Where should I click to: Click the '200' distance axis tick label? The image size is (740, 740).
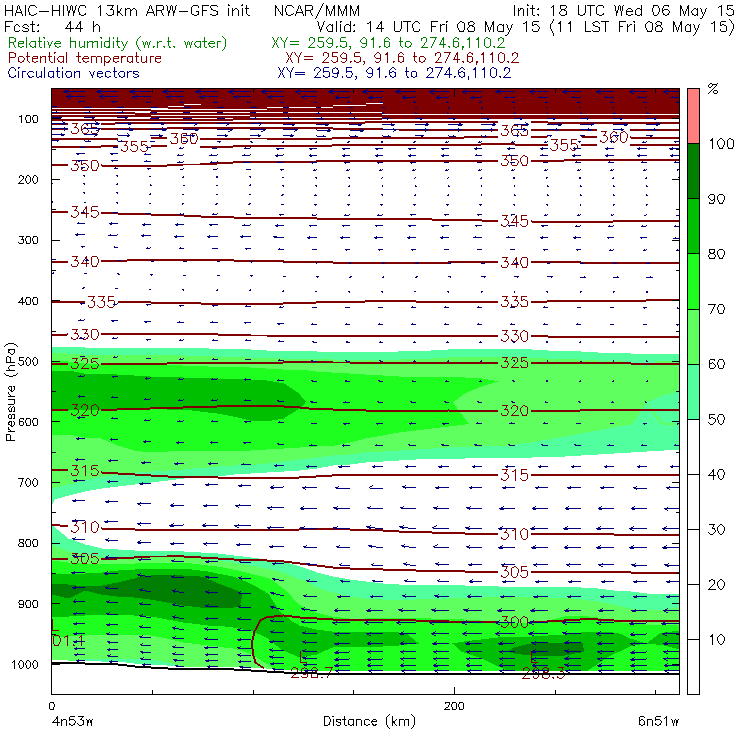(x=454, y=706)
